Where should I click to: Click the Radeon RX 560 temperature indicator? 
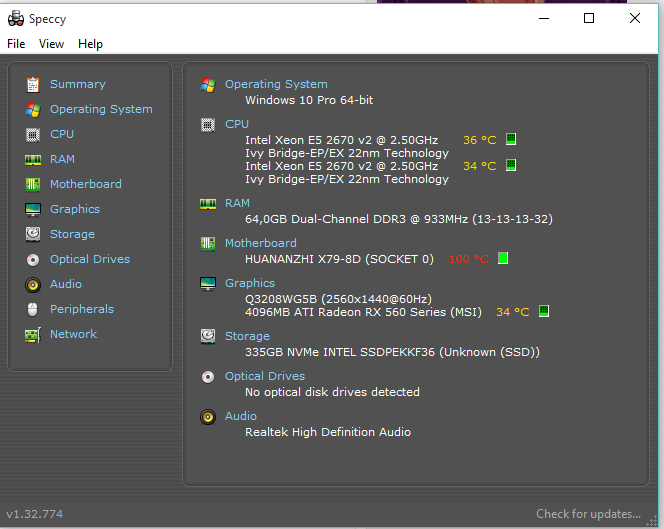coord(544,311)
